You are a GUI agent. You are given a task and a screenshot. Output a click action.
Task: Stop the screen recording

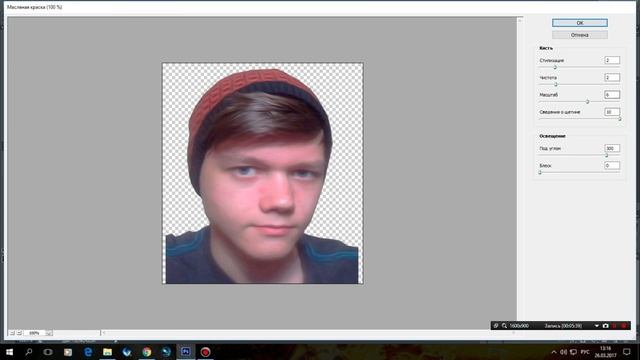(x=624, y=326)
